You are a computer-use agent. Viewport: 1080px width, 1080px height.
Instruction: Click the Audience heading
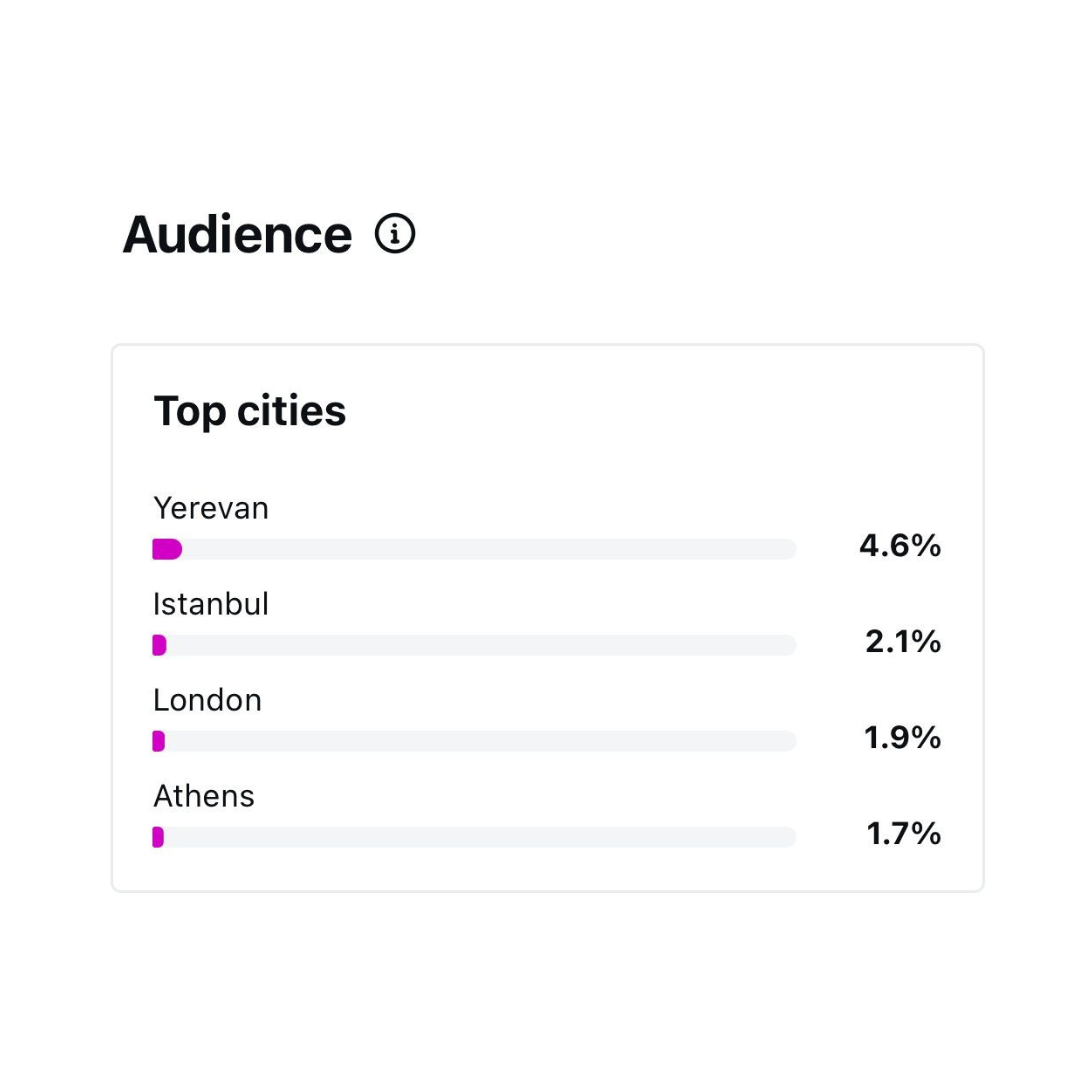click(x=237, y=235)
